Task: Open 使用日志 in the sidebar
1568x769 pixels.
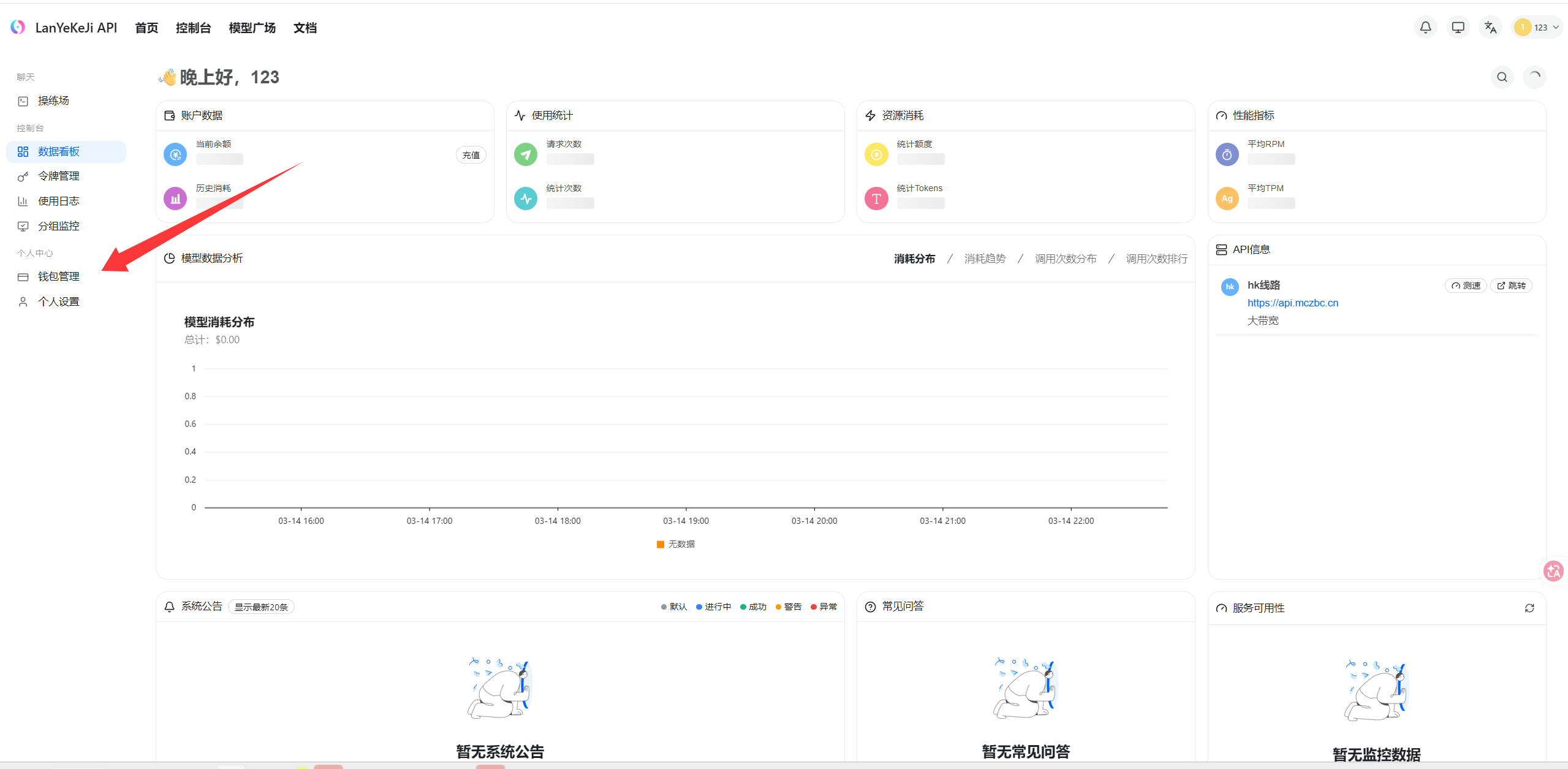Action: pyautogui.click(x=66, y=202)
